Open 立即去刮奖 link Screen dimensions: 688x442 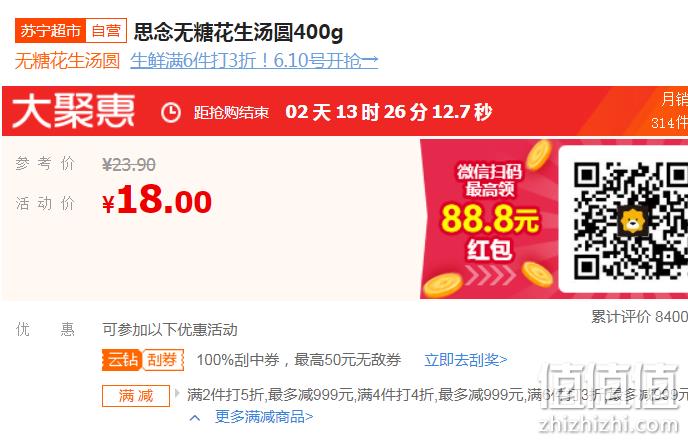pyautogui.click(x=466, y=360)
